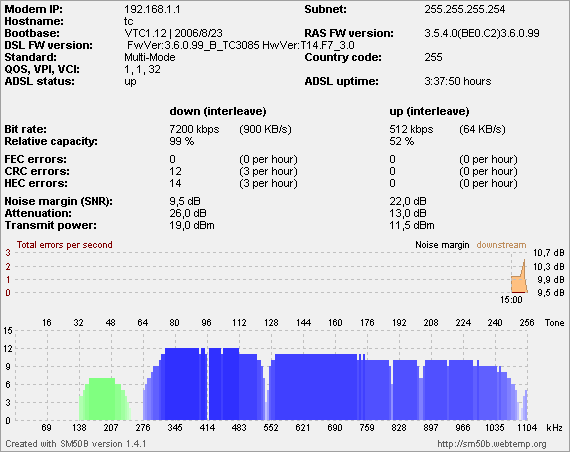Click the ADSL status value up
Viewport: 570px width, 452px height.
[130, 81]
